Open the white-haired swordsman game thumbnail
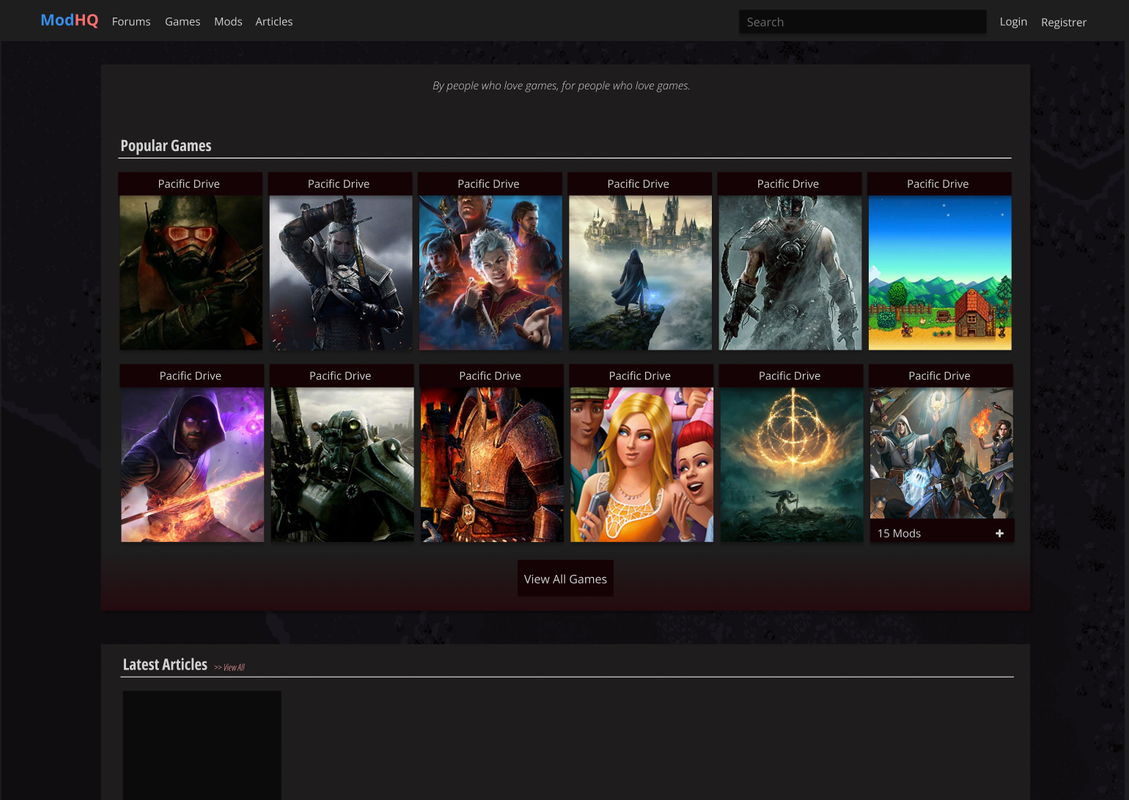The width and height of the screenshot is (1129, 800). click(x=341, y=272)
